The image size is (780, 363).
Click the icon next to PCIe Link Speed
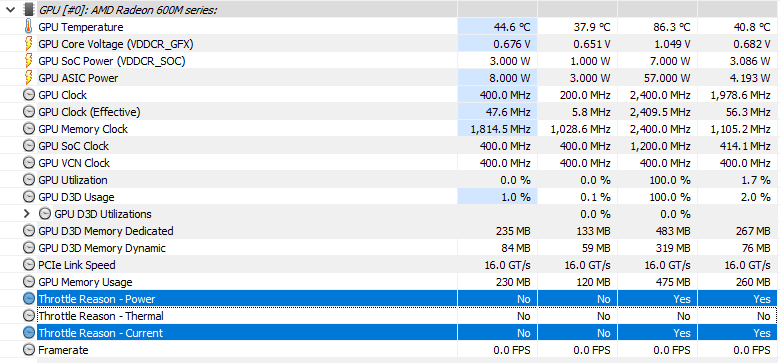coord(29,265)
